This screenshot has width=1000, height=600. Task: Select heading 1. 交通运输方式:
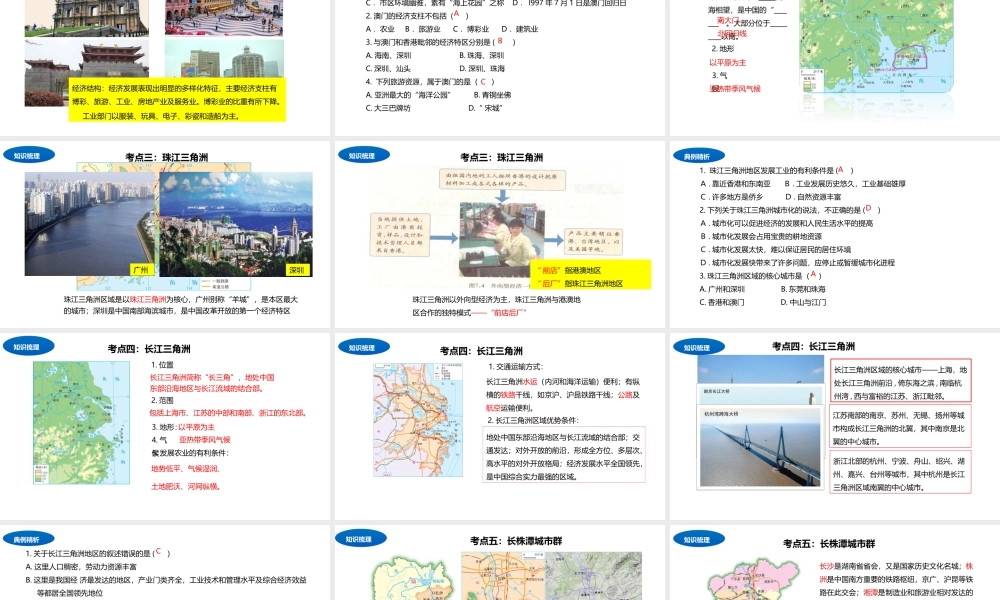click(515, 367)
